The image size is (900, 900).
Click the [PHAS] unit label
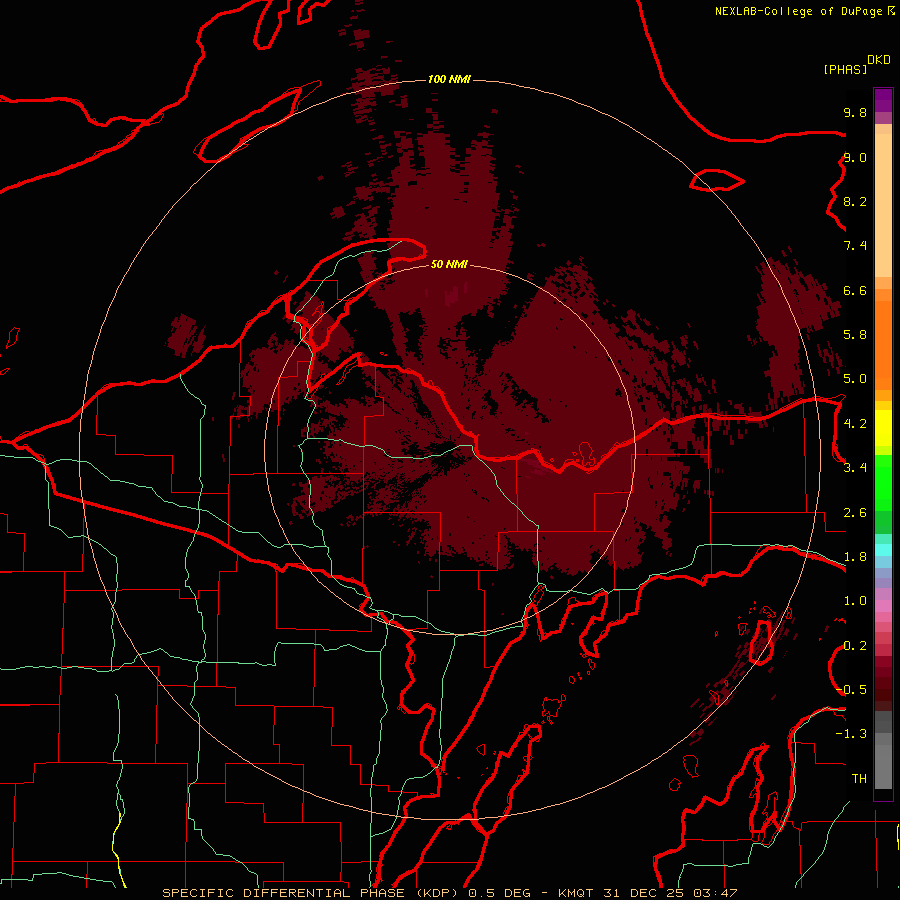(845, 70)
